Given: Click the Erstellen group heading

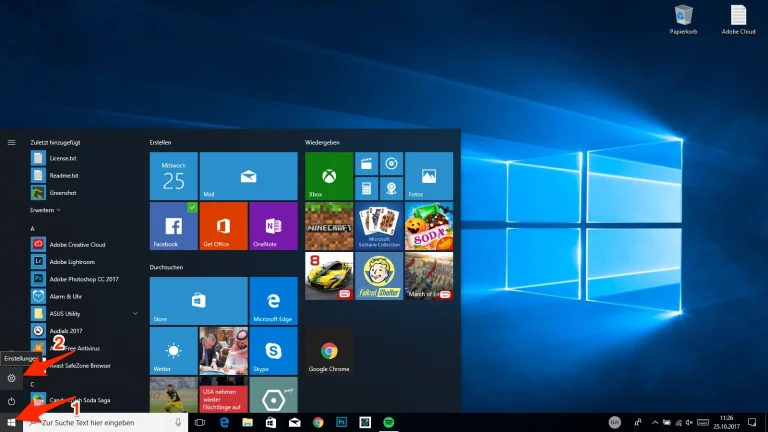Looking at the screenshot, I should (160, 143).
